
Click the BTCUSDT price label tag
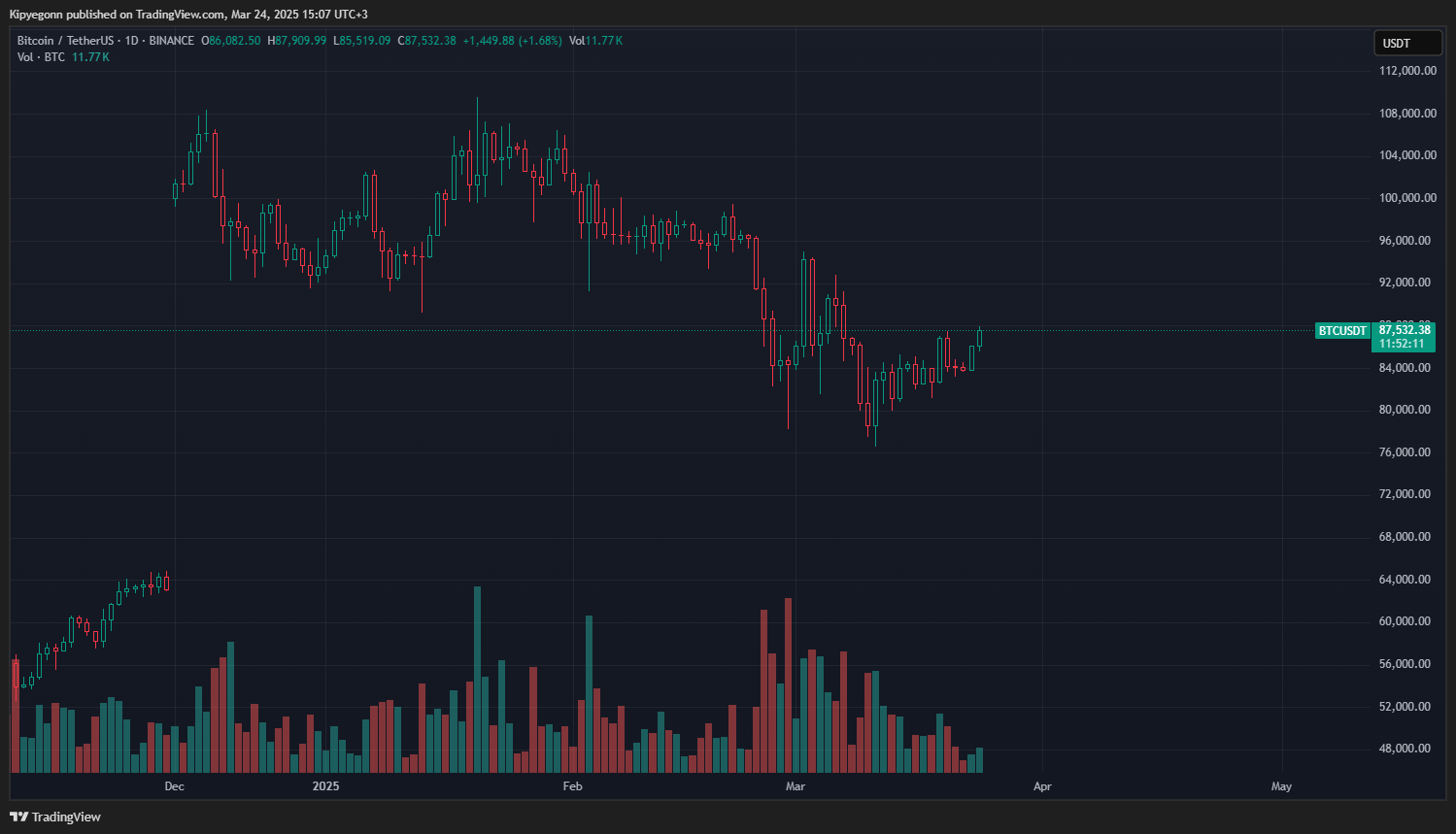pyautogui.click(x=1342, y=331)
